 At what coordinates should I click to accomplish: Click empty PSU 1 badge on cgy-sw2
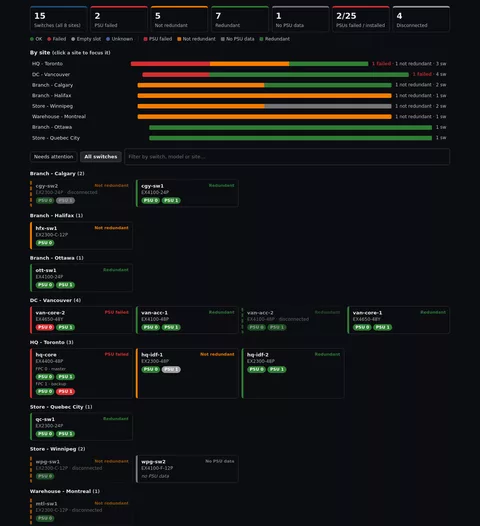coord(65,201)
